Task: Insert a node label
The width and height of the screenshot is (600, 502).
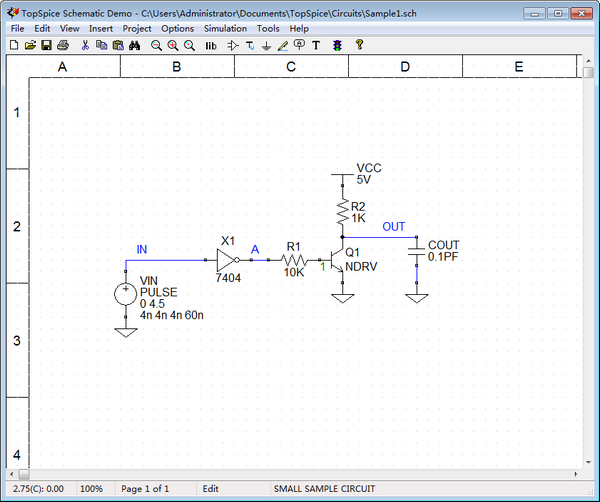Action: pyautogui.click(x=299, y=45)
